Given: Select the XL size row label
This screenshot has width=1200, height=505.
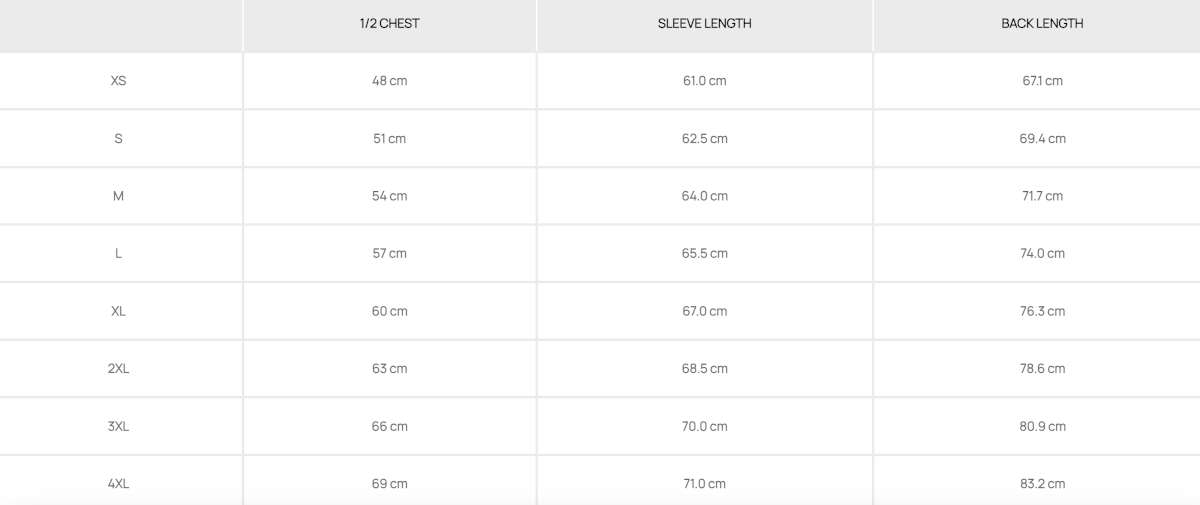Looking at the screenshot, I should (x=118, y=311).
